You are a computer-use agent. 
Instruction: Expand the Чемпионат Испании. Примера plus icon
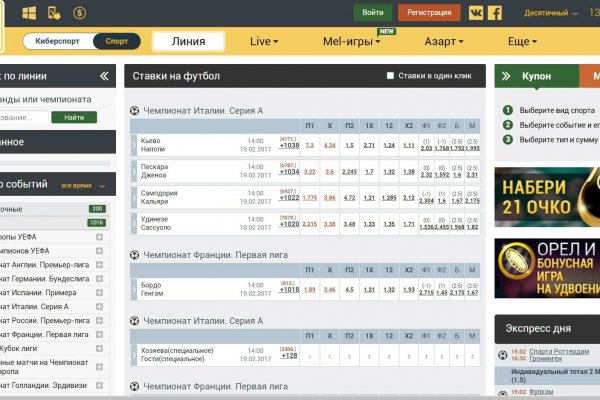99,292
